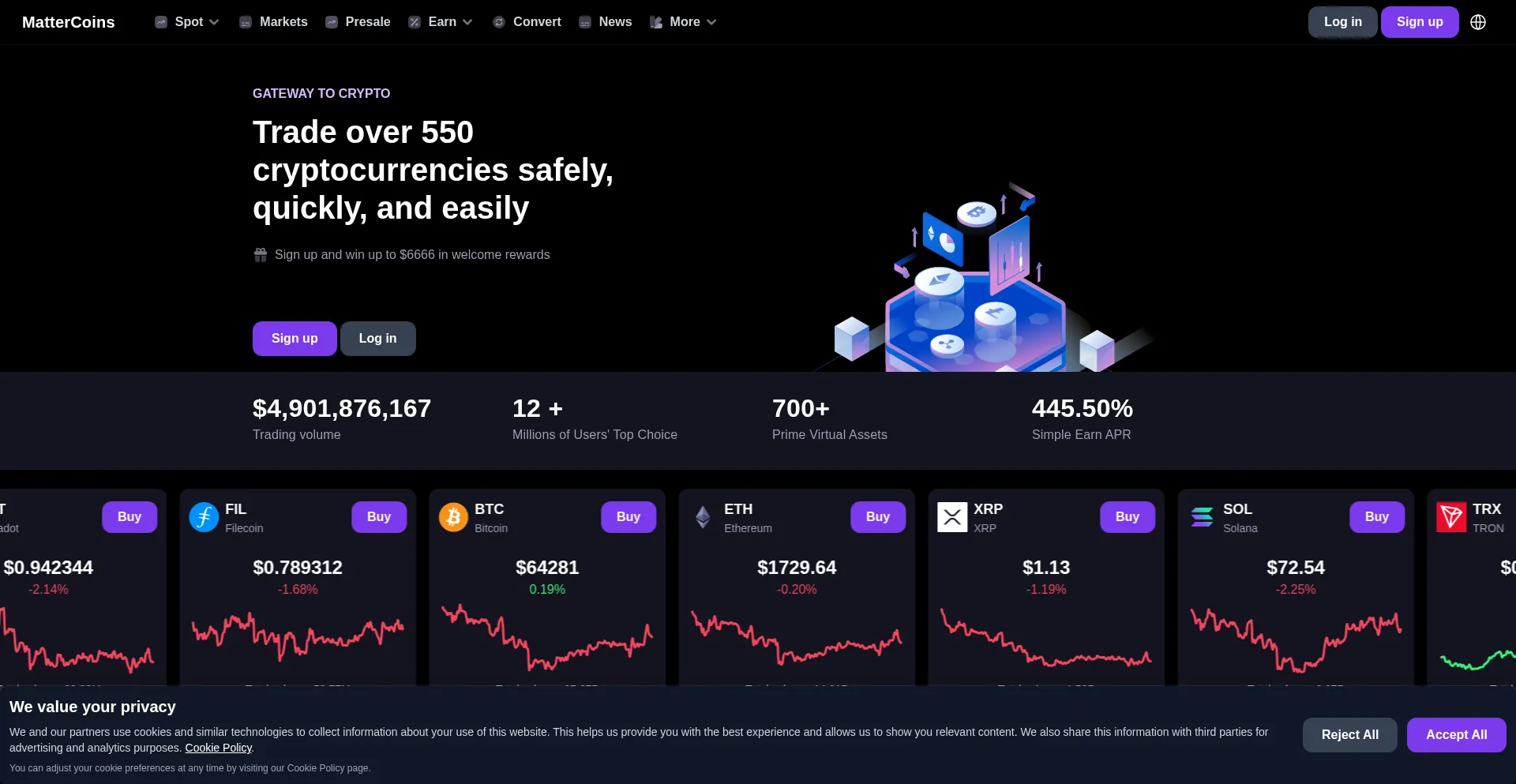This screenshot has width=1516, height=784.
Task: Click the hero Sign up button
Action: [295, 339]
